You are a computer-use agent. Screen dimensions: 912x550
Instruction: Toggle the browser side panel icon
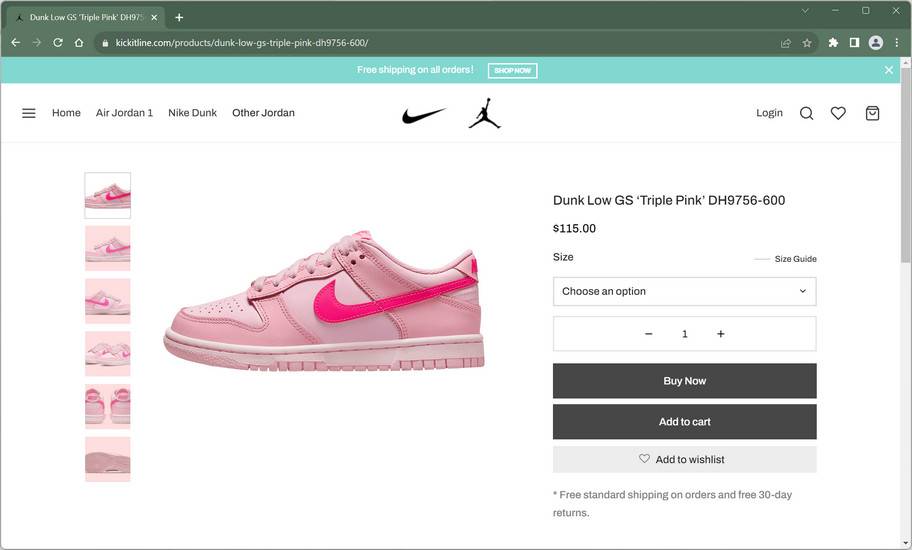854,42
